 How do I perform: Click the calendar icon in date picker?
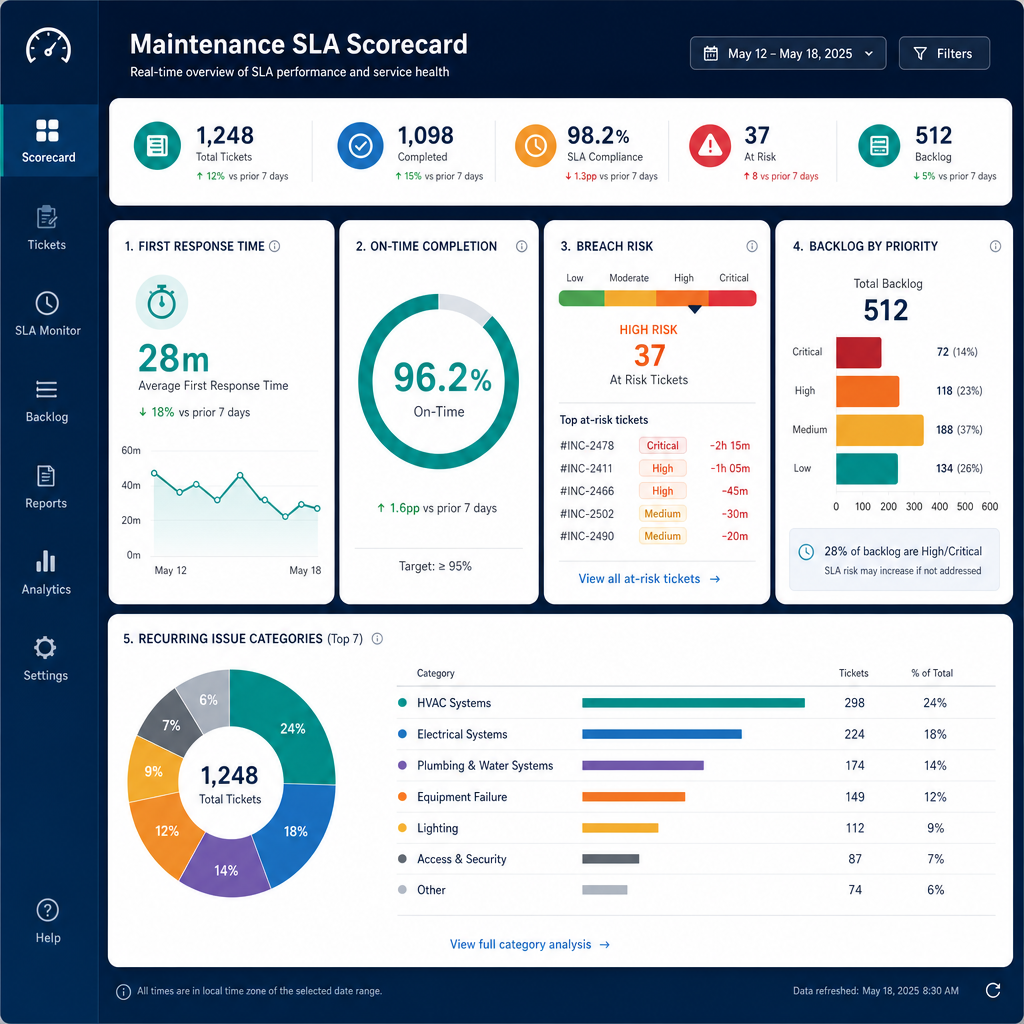[711, 54]
